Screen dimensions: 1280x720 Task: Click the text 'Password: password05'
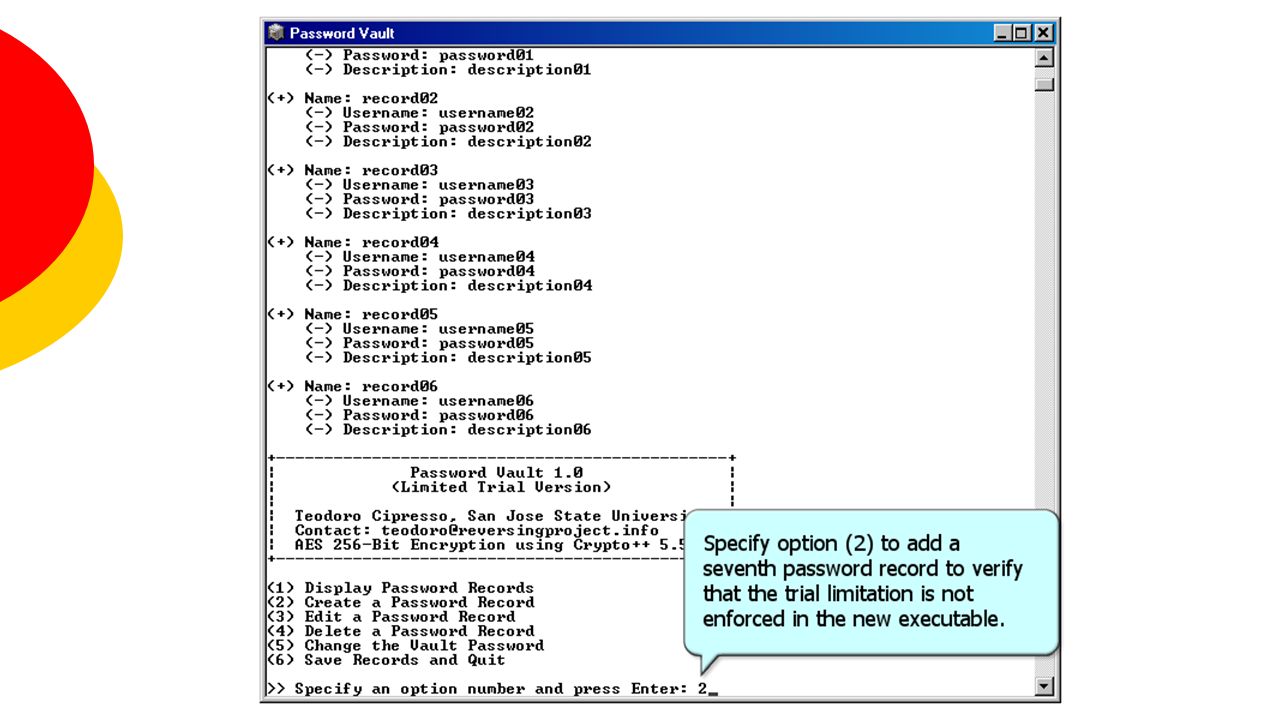(x=438, y=343)
